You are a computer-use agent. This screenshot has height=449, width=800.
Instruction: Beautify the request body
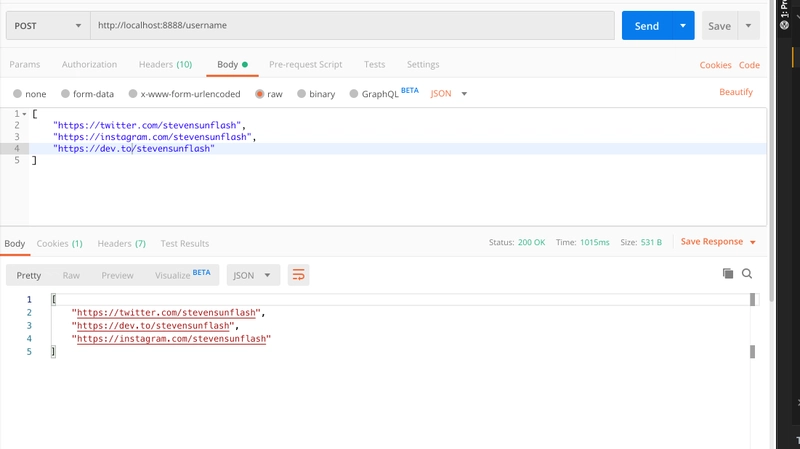736,92
